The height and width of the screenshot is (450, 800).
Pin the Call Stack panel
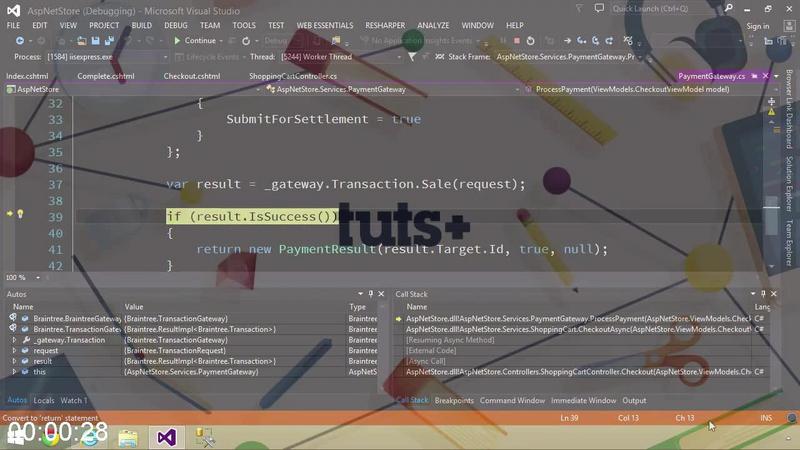pos(763,294)
